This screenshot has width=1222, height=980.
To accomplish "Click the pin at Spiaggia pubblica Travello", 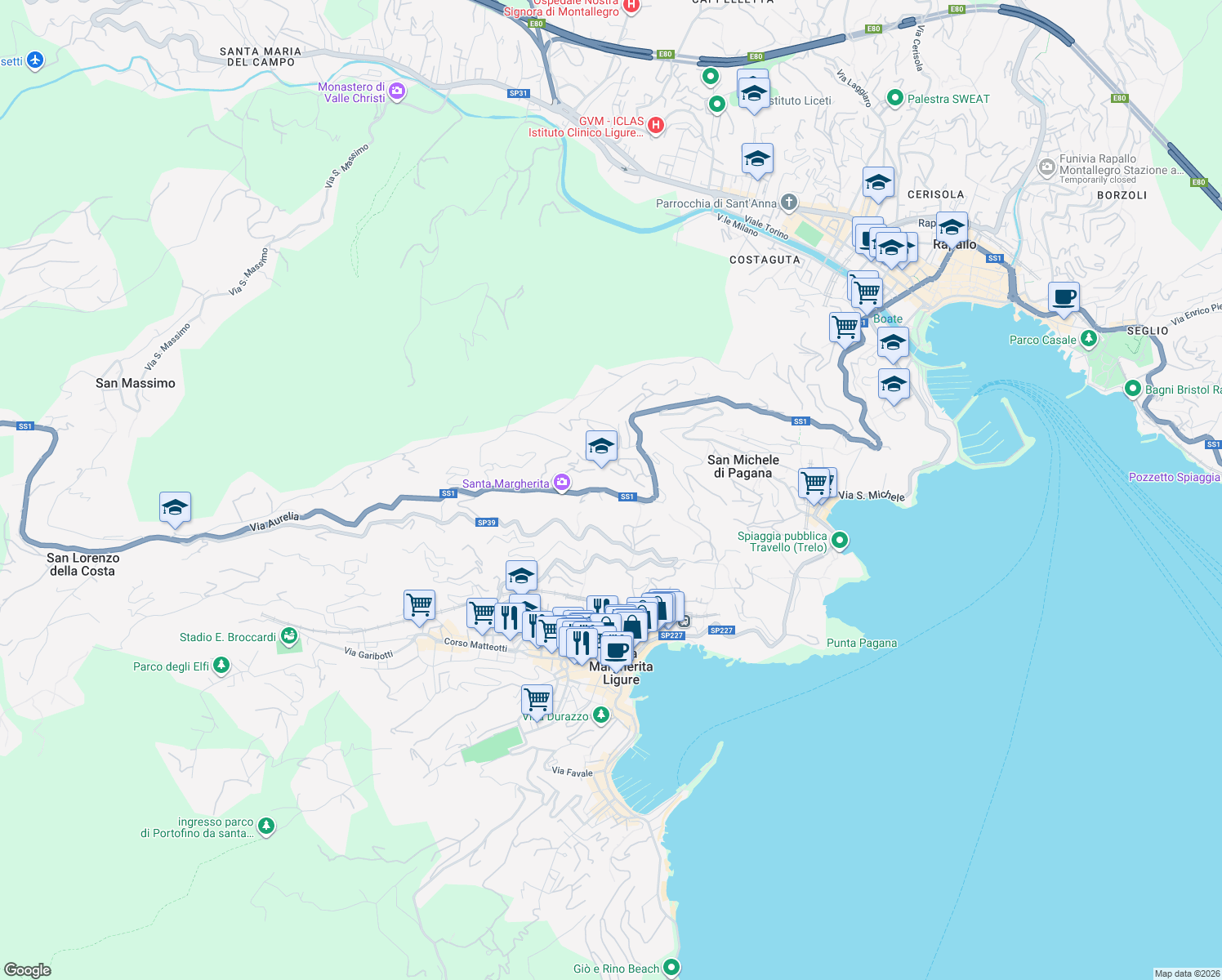I will tap(839, 541).
